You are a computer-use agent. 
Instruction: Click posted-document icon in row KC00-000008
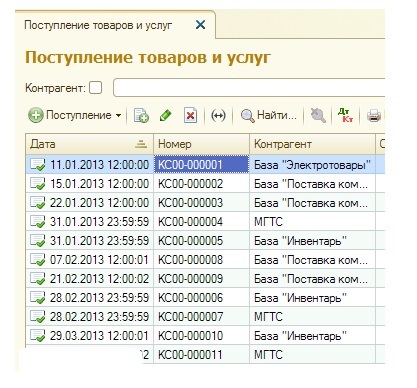click(x=37, y=260)
